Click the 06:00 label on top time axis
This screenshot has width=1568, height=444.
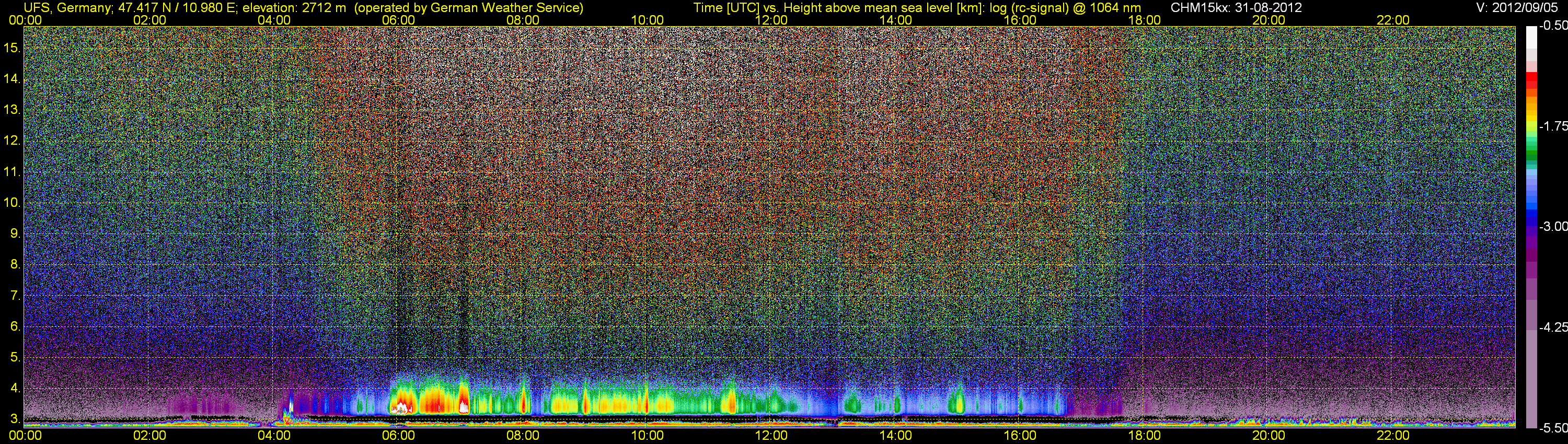398,20
